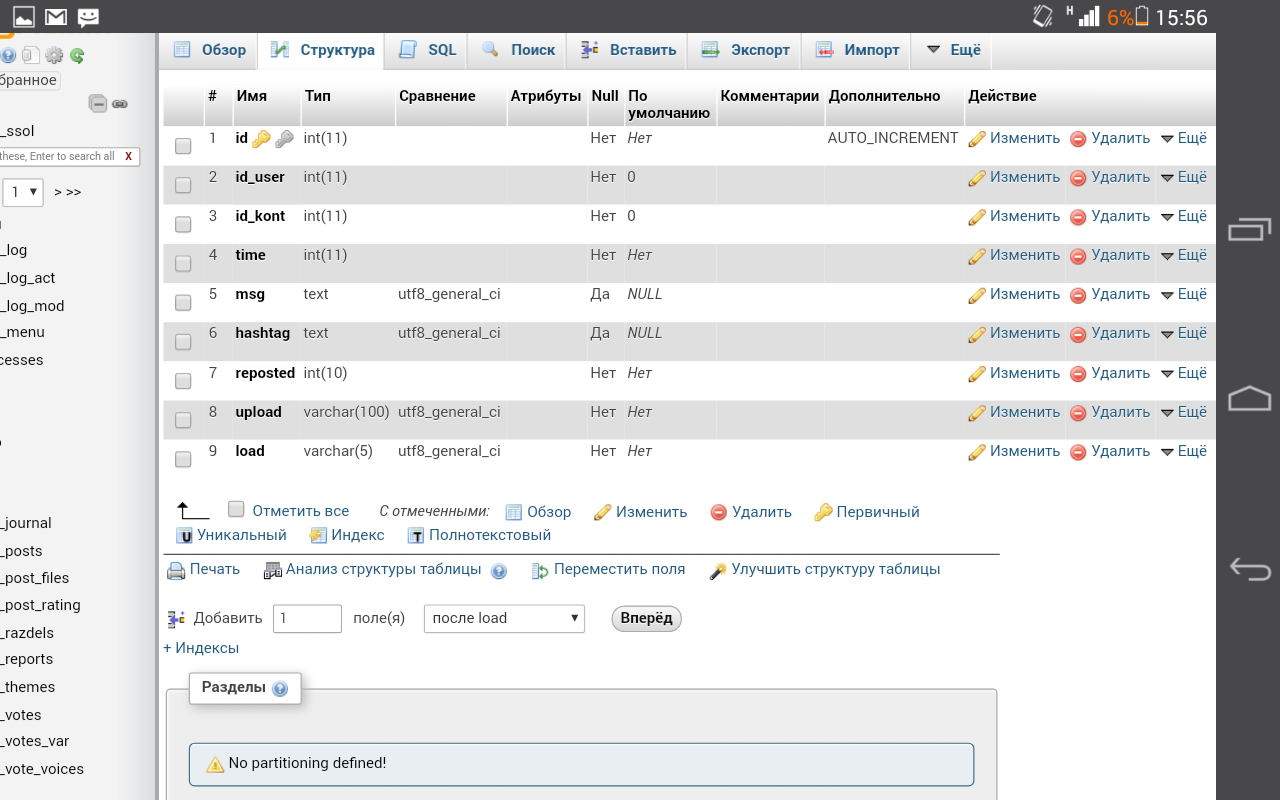This screenshot has width=1280, height=800.
Task: Open the Экспорт tab
Action: coord(745,50)
